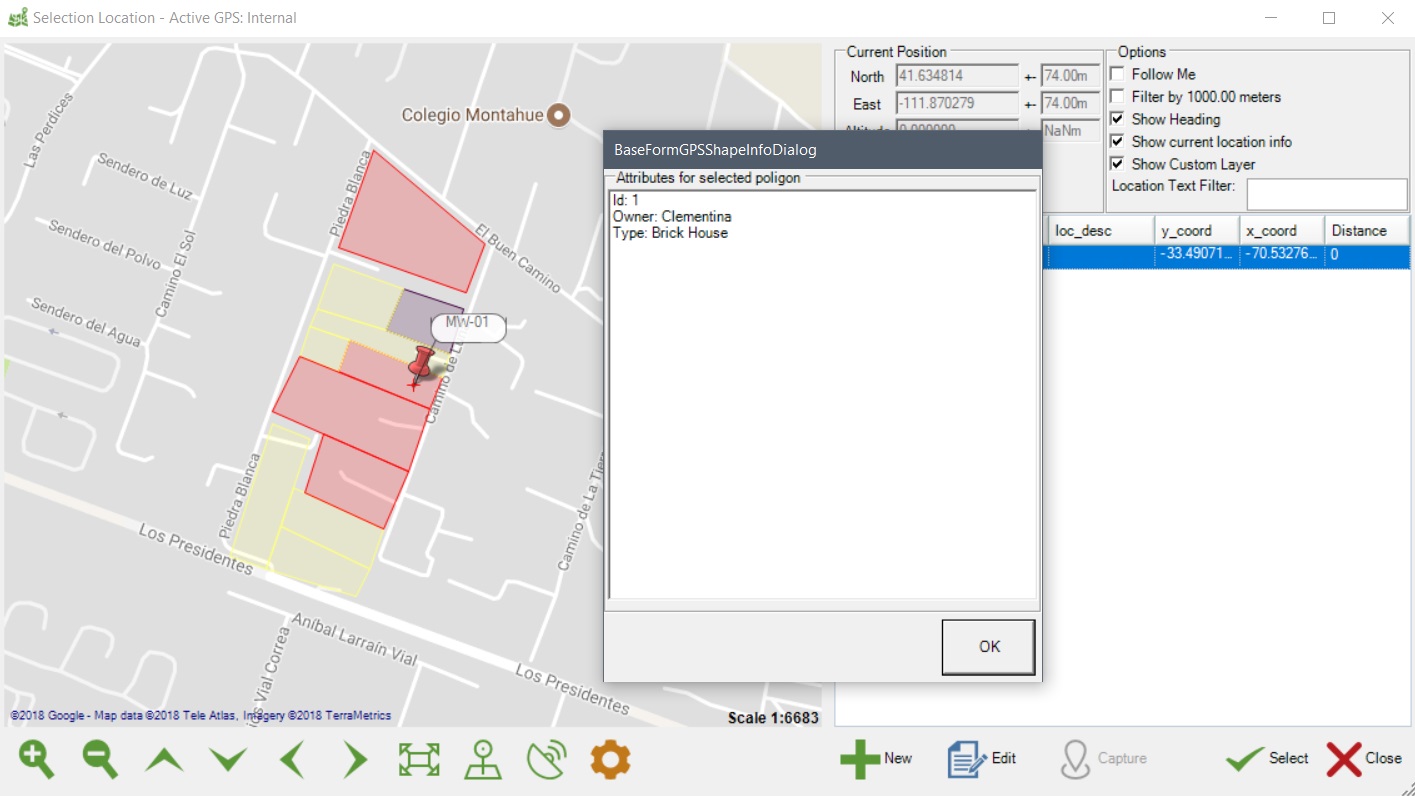Enable the Follow Me checkbox
1415x796 pixels.
coord(1117,74)
